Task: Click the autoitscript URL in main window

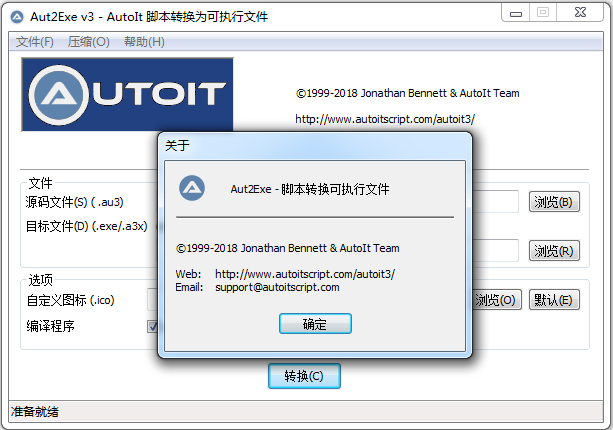Action: pos(385,119)
